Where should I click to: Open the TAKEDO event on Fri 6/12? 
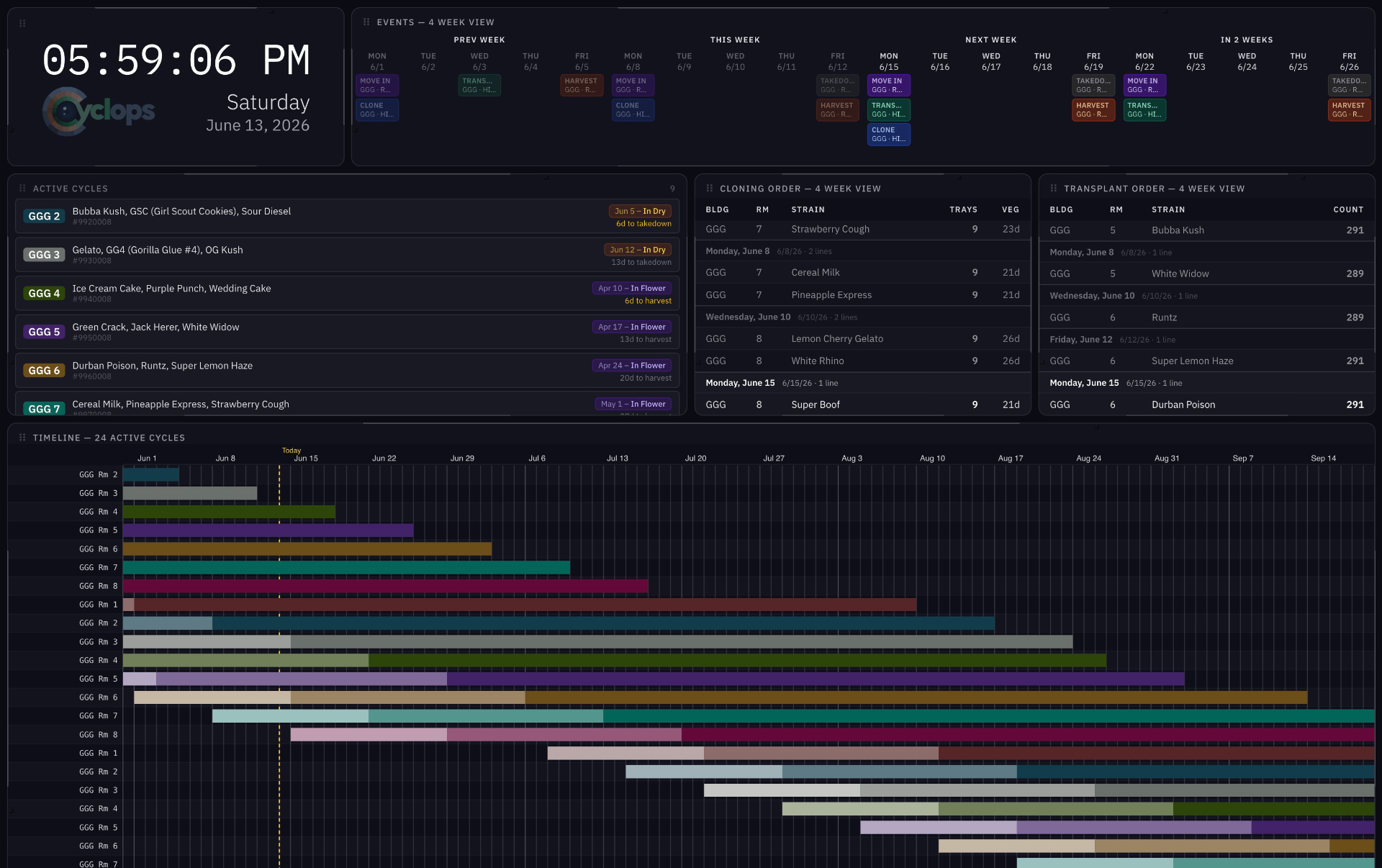838,86
